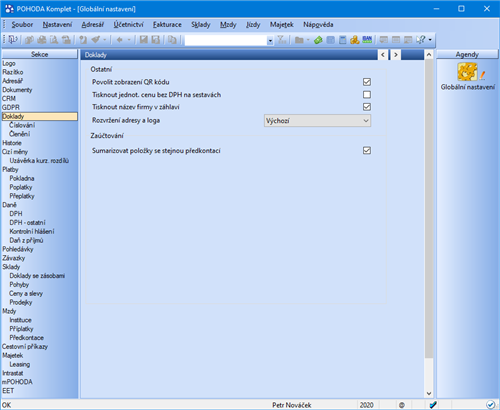Open the Účetnictví menu

pyautogui.click(x=128, y=24)
